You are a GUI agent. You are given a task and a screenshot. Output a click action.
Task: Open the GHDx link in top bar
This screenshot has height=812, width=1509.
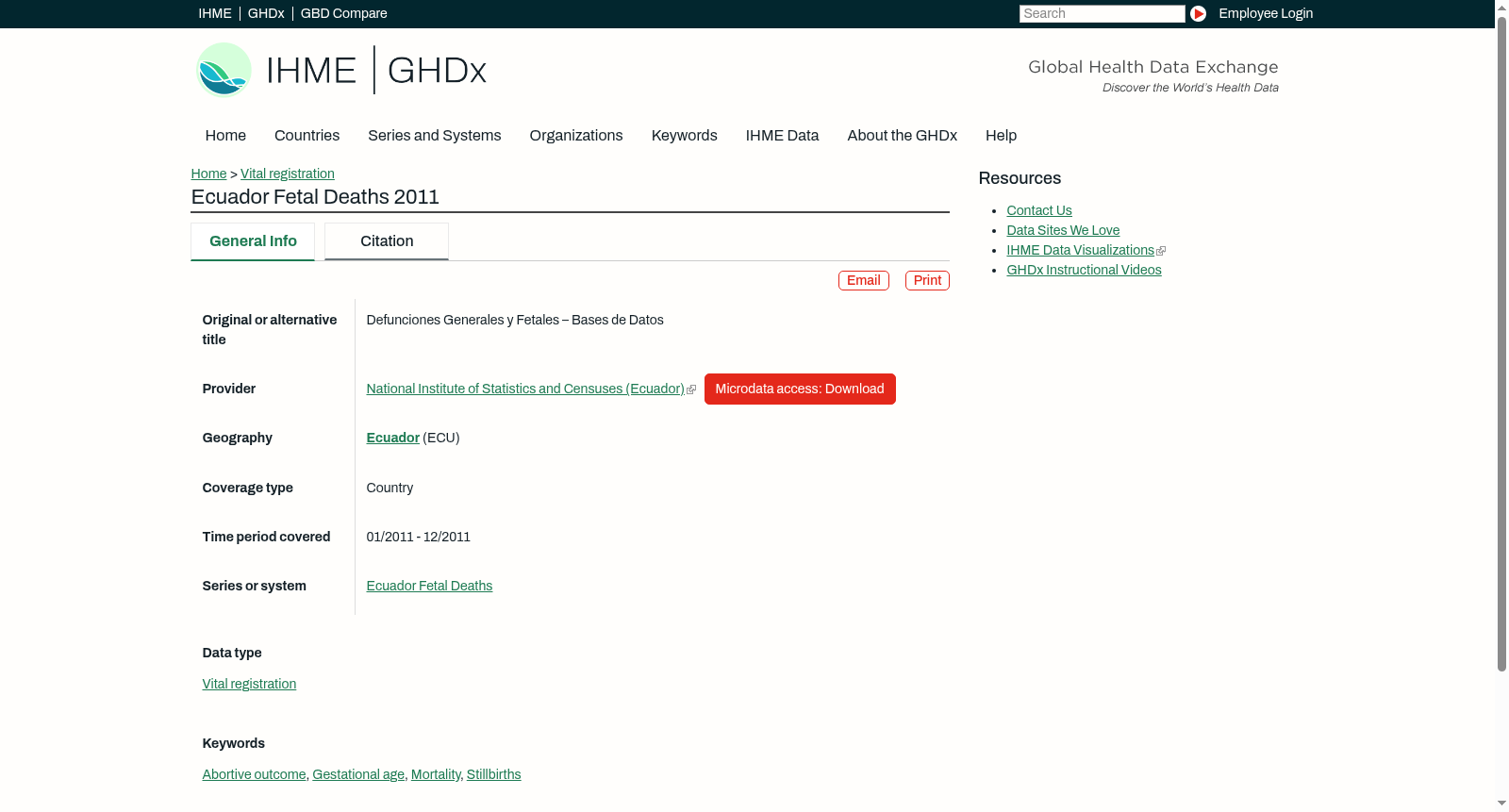[x=266, y=13]
